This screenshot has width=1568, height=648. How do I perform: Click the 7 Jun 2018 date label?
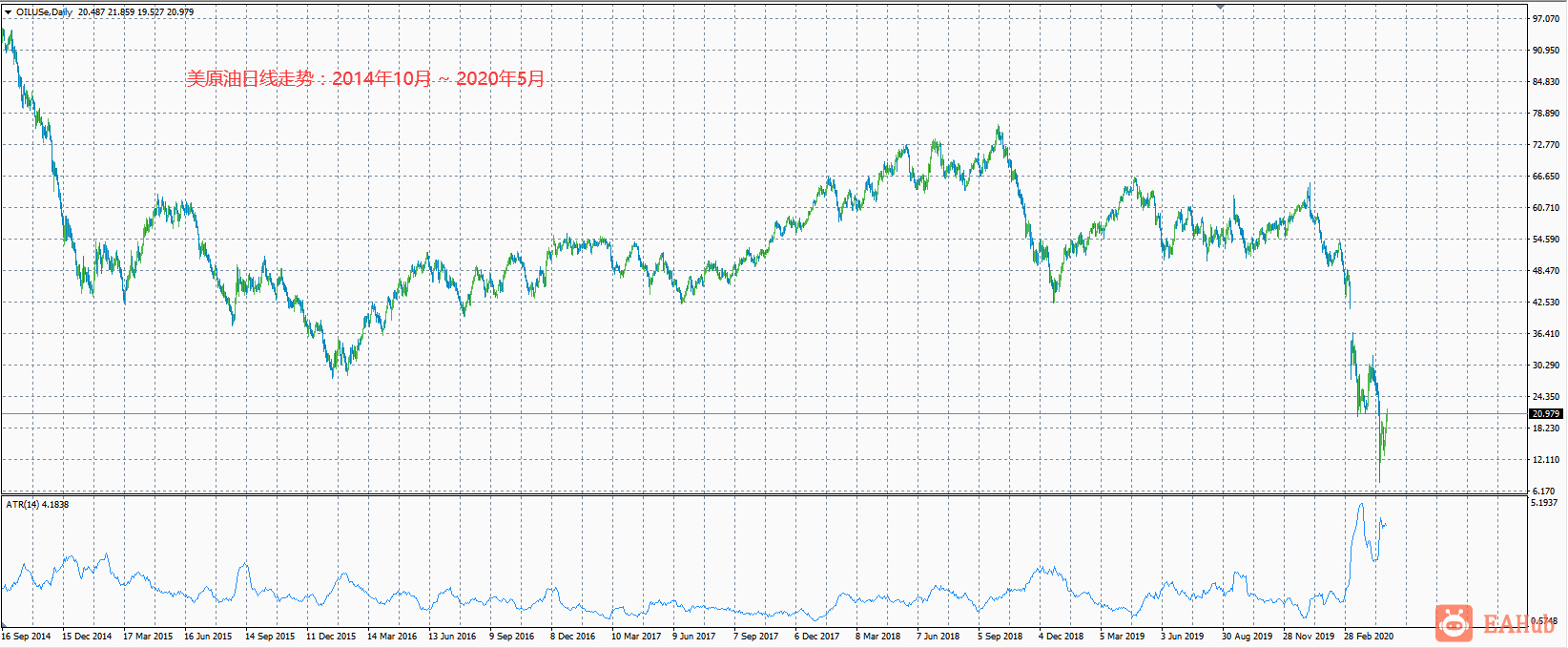[x=939, y=636]
